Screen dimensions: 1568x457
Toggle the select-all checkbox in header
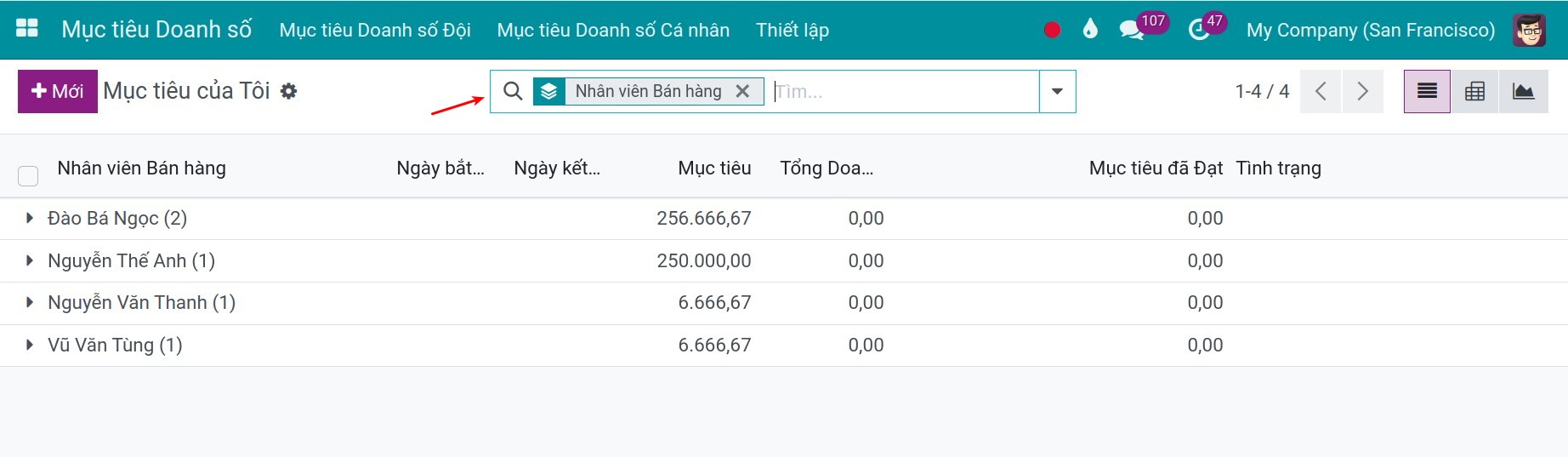28,176
